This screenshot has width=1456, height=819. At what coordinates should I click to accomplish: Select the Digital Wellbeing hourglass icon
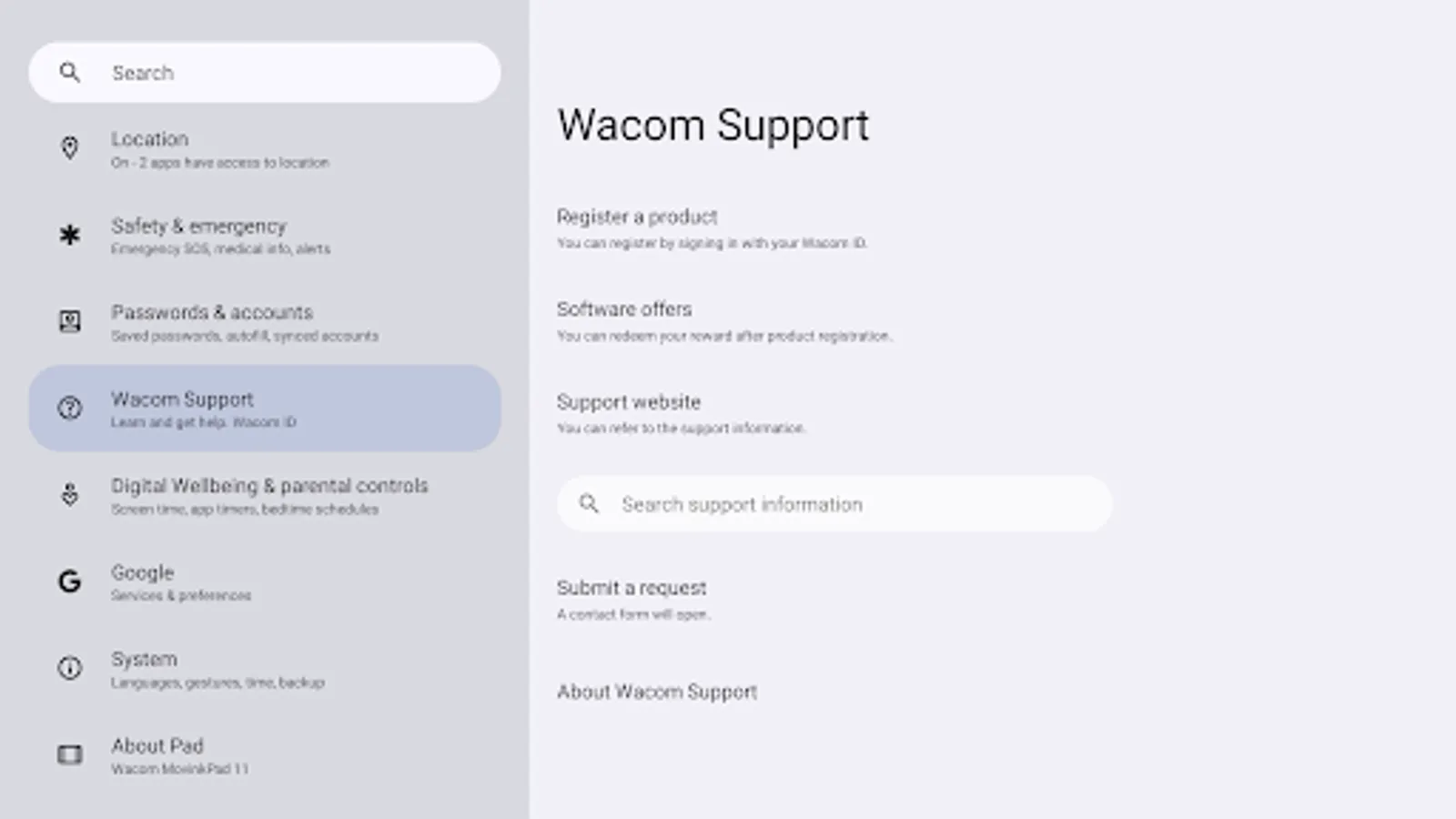[70, 495]
